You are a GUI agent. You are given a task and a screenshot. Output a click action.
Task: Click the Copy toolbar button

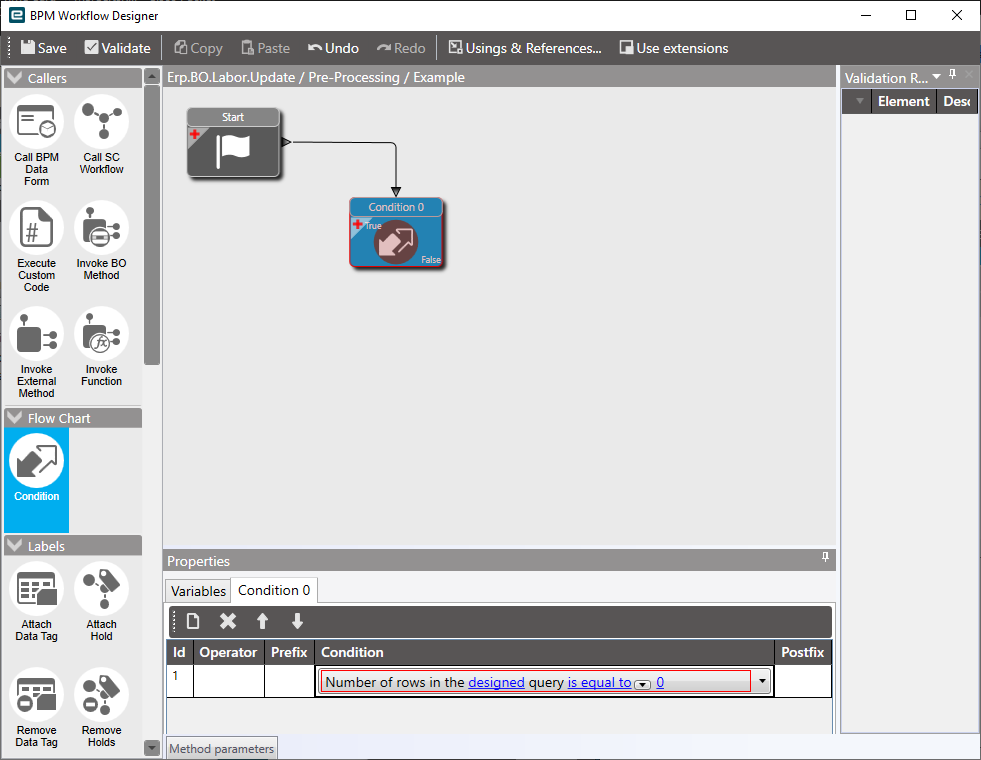click(198, 48)
